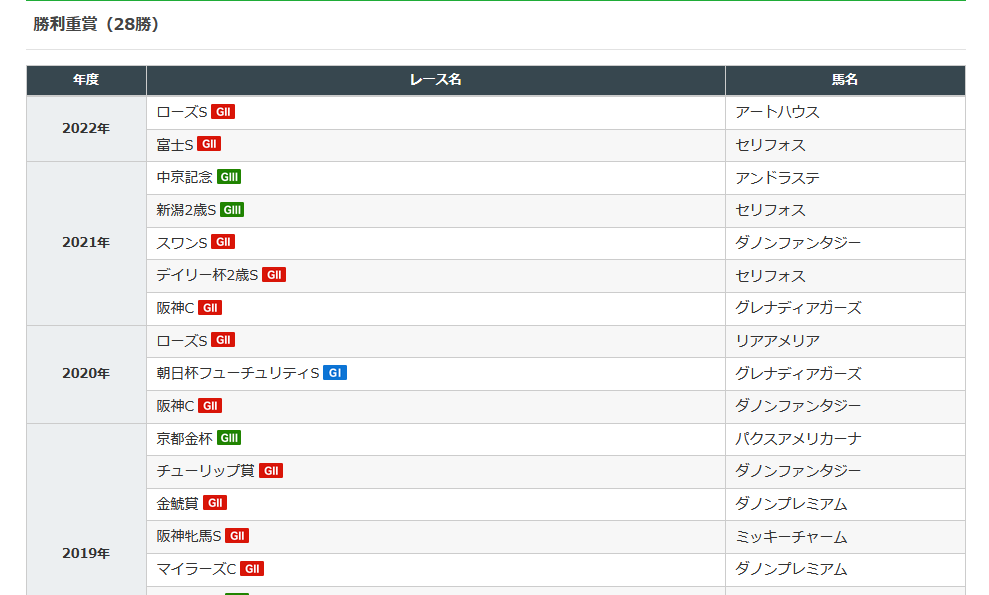The image size is (989, 595).
Task: Click the blue GI badge for 朝日杯フューチュリティS
Action: (335, 372)
